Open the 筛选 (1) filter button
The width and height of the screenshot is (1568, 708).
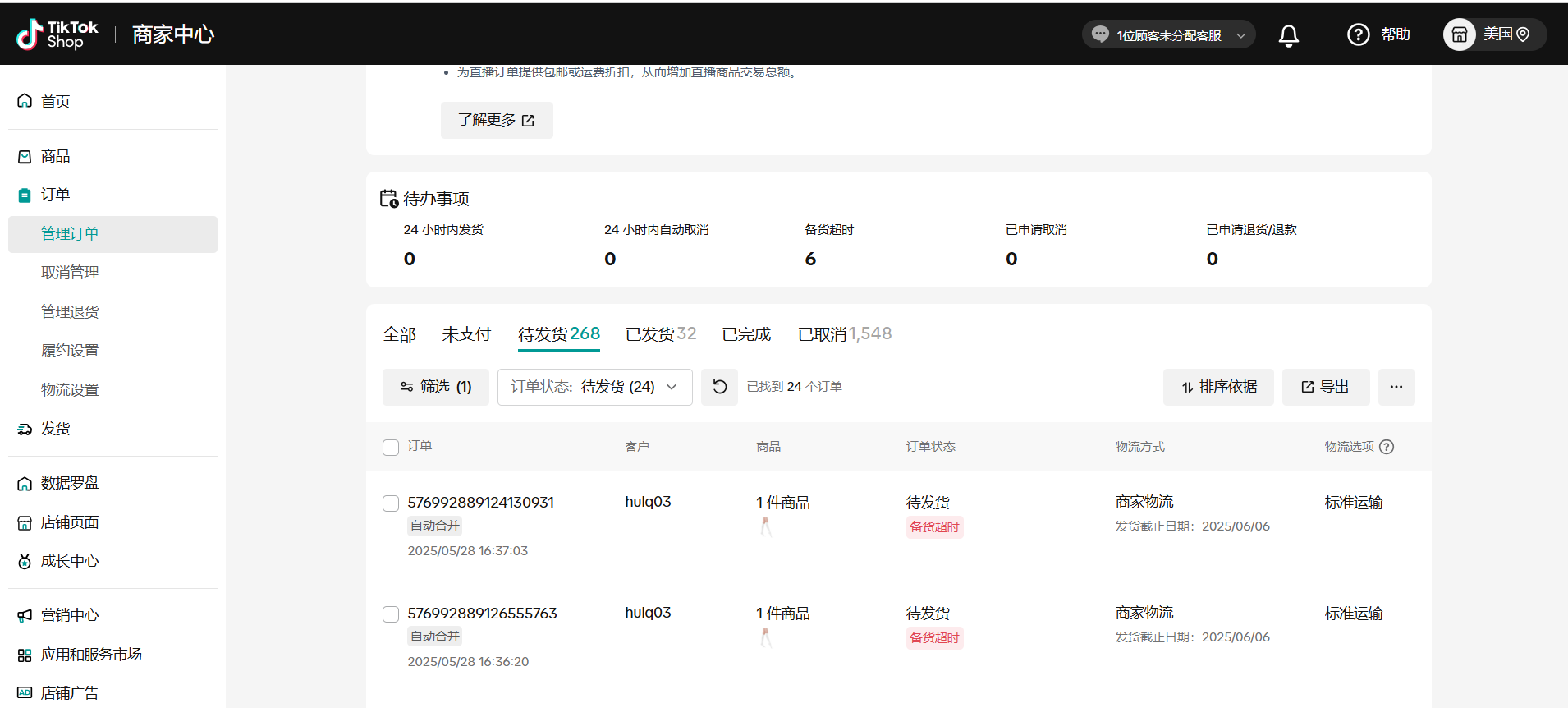pyautogui.click(x=435, y=387)
